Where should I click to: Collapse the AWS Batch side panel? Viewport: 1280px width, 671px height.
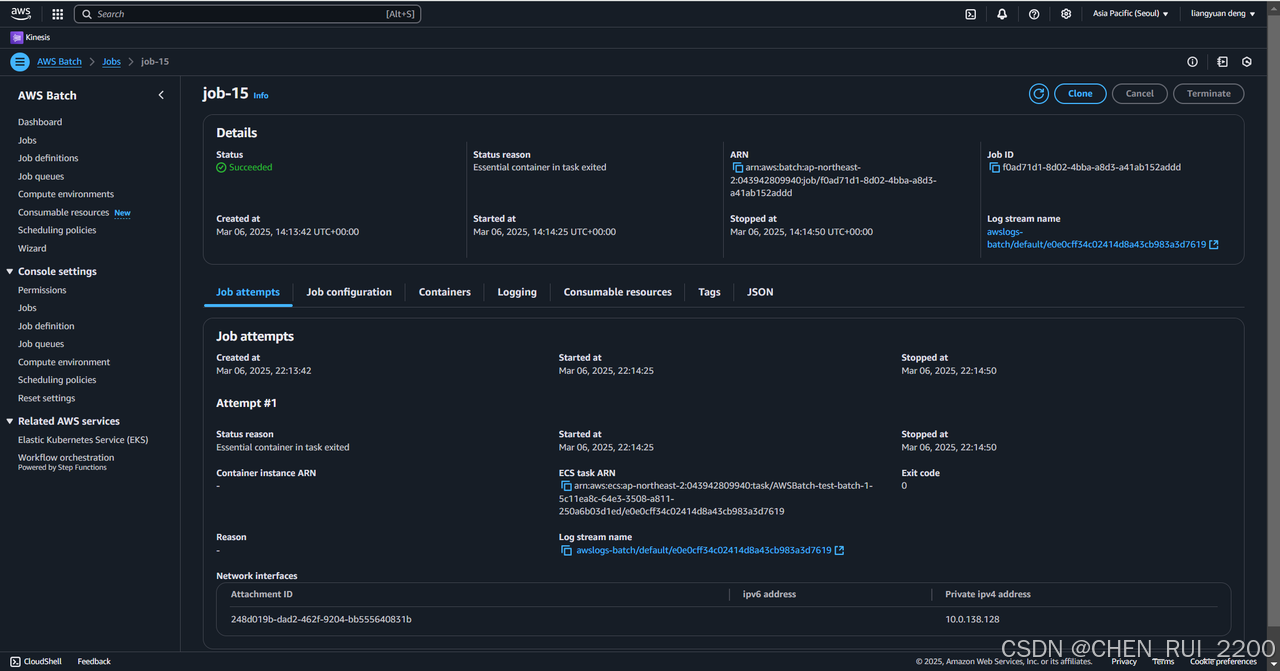tap(161, 95)
